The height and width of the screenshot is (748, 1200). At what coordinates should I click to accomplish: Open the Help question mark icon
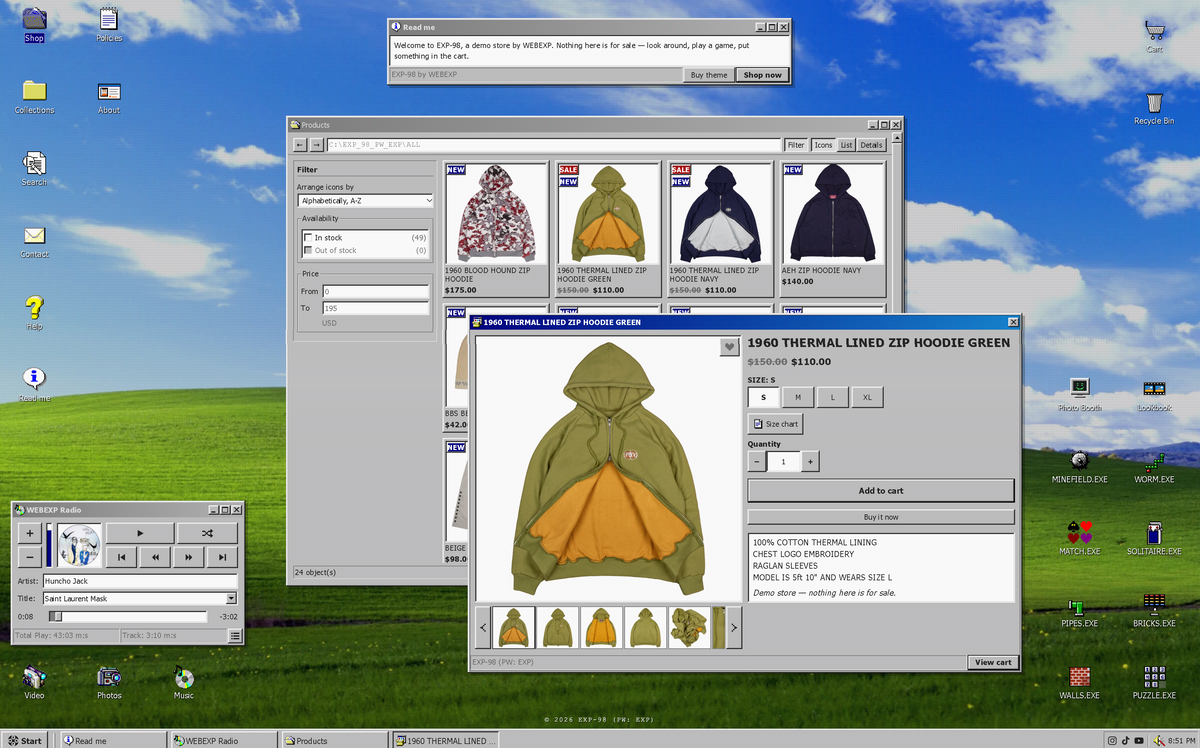click(x=34, y=312)
